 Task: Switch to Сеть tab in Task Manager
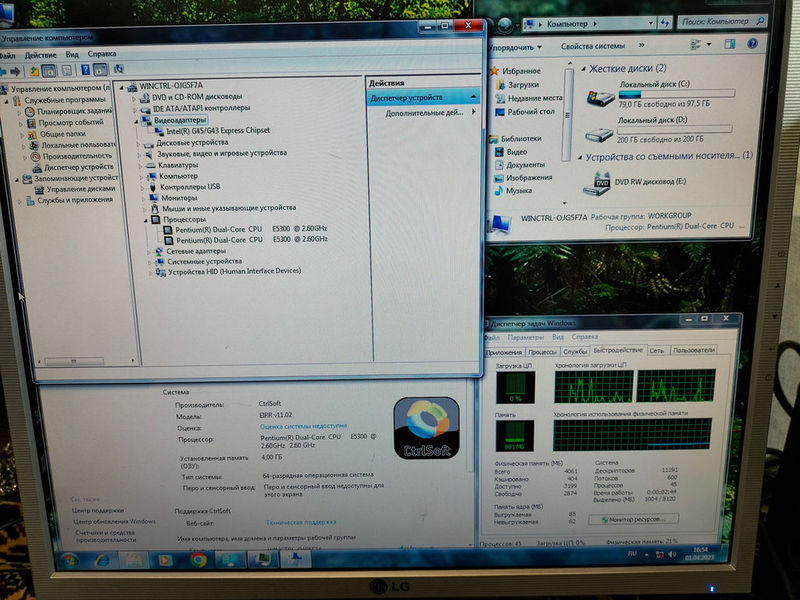click(657, 351)
